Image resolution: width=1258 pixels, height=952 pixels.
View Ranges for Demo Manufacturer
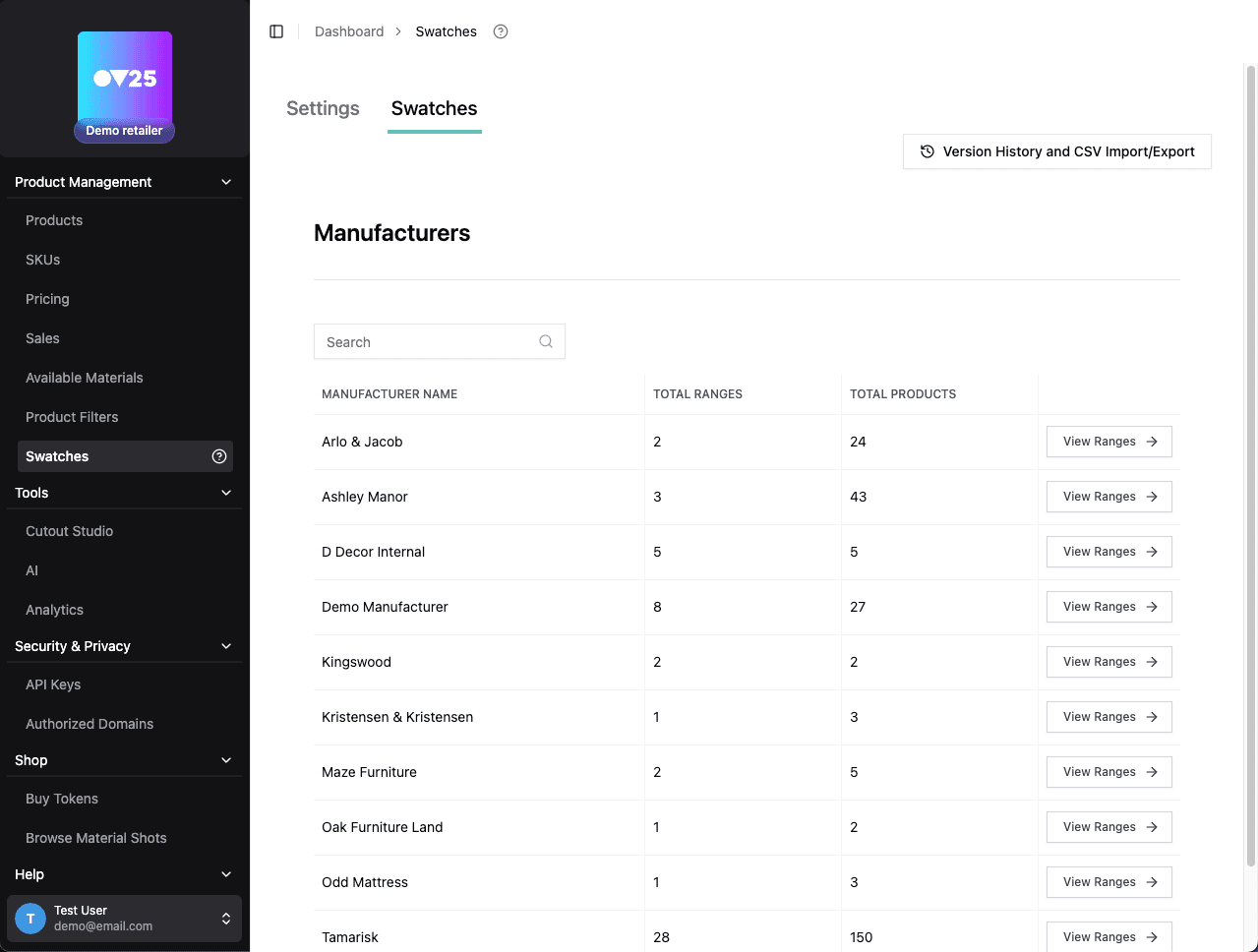[x=1108, y=607]
